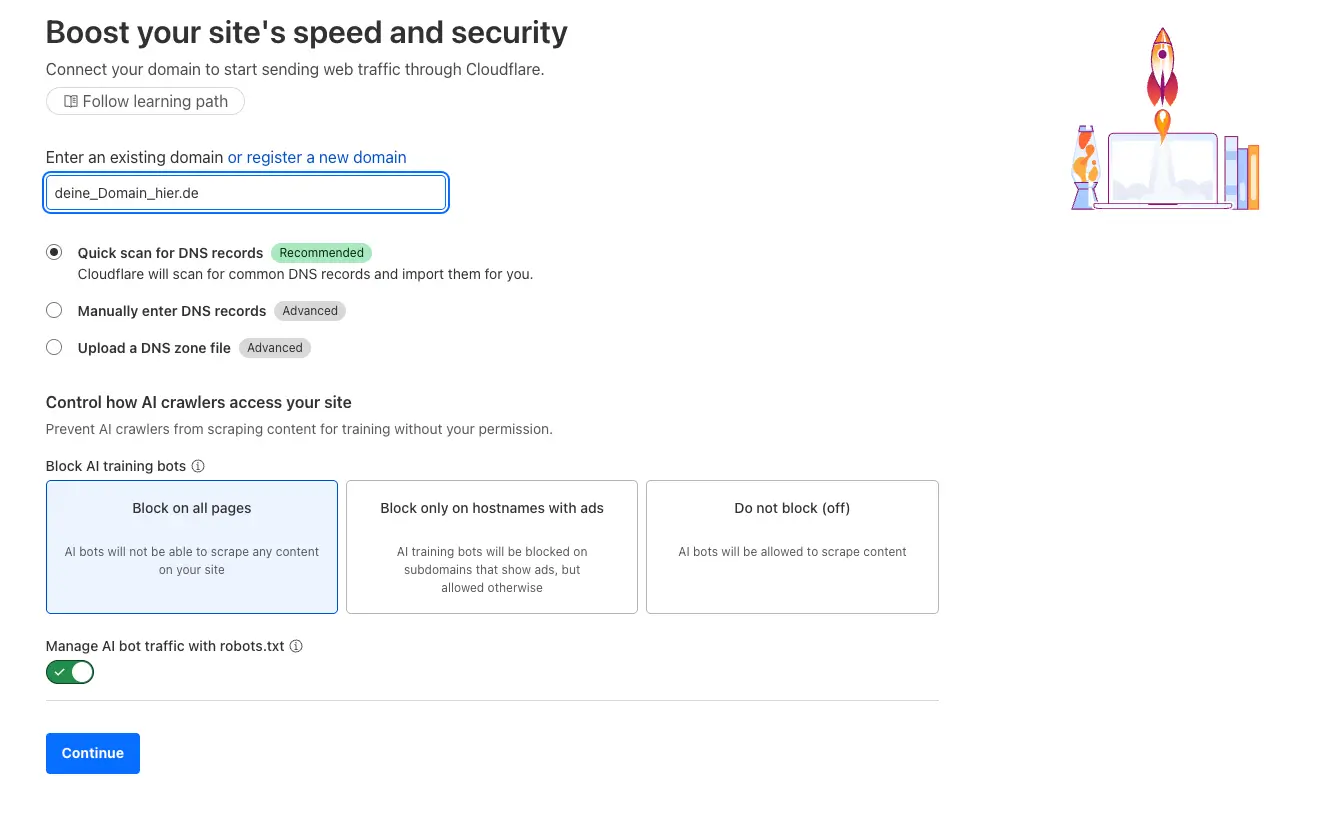The image size is (1338, 820).
Task: Click the rocket illustration
Action: [1161, 65]
